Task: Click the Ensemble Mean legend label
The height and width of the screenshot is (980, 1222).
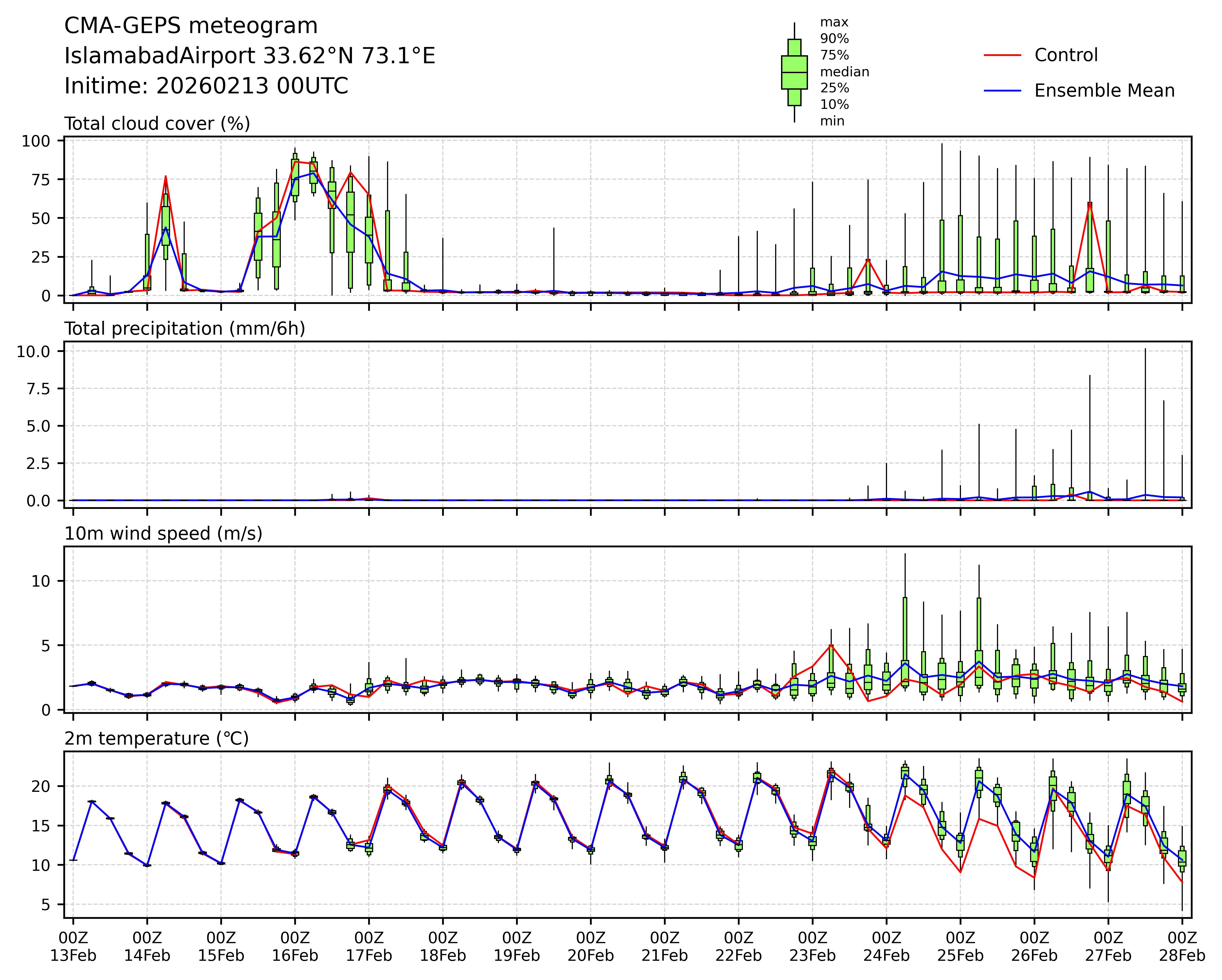Action: point(1104,91)
